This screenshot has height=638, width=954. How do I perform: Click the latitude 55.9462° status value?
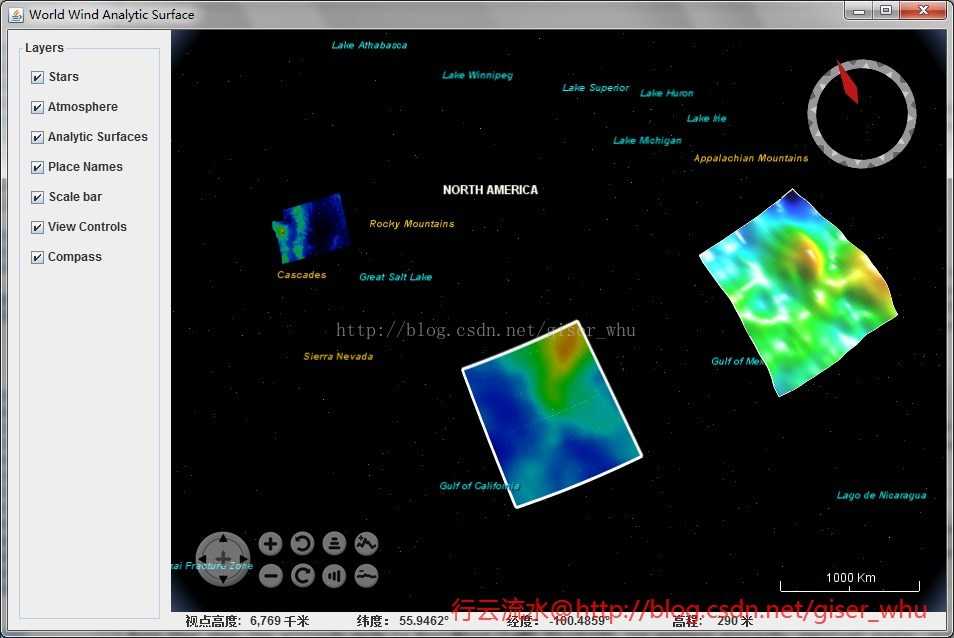pyautogui.click(x=424, y=621)
